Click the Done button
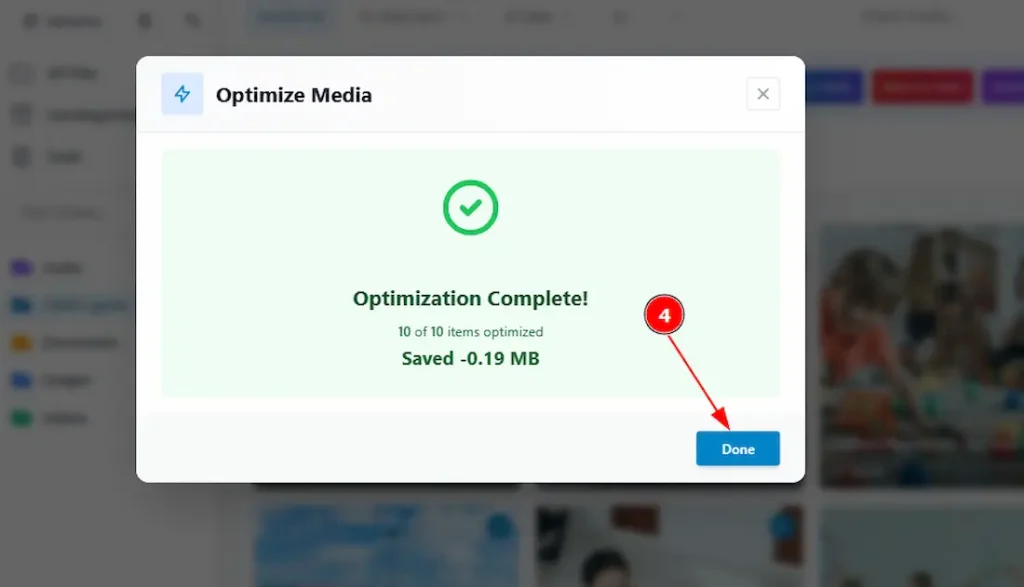The height and width of the screenshot is (587, 1024). click(737, 448)
